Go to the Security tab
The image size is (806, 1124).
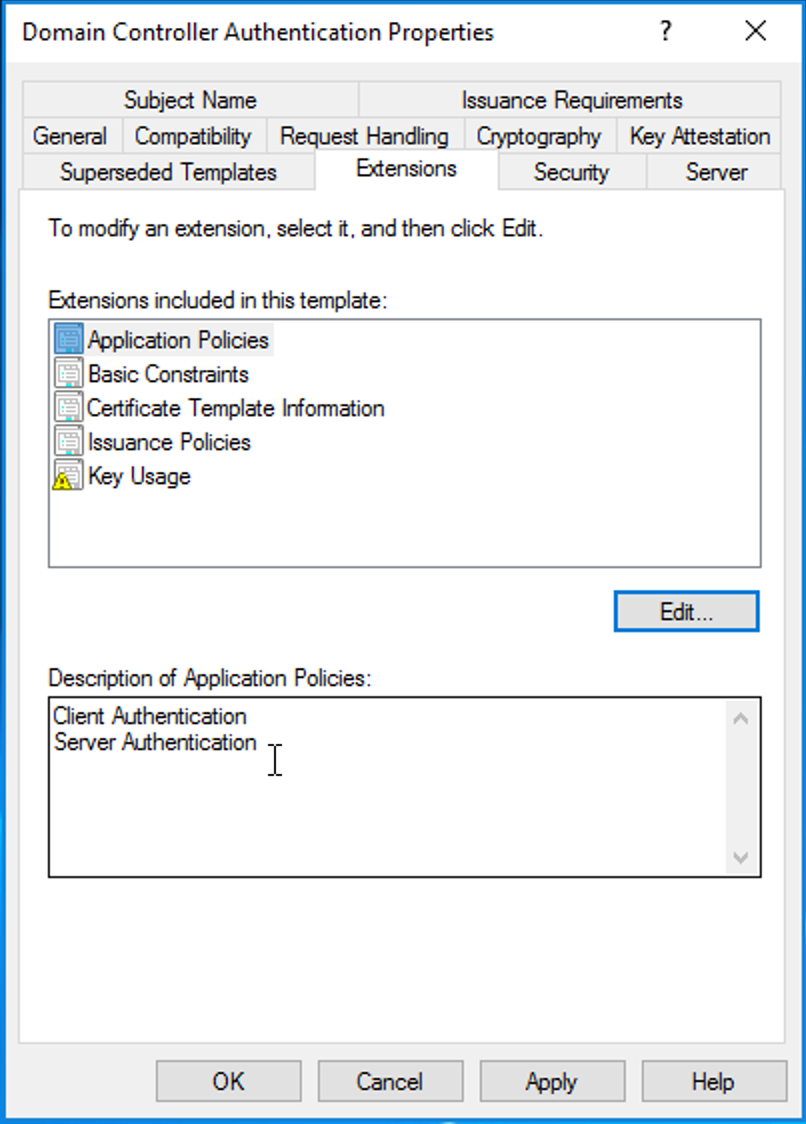pyautogui.click(x=572, y=172)
